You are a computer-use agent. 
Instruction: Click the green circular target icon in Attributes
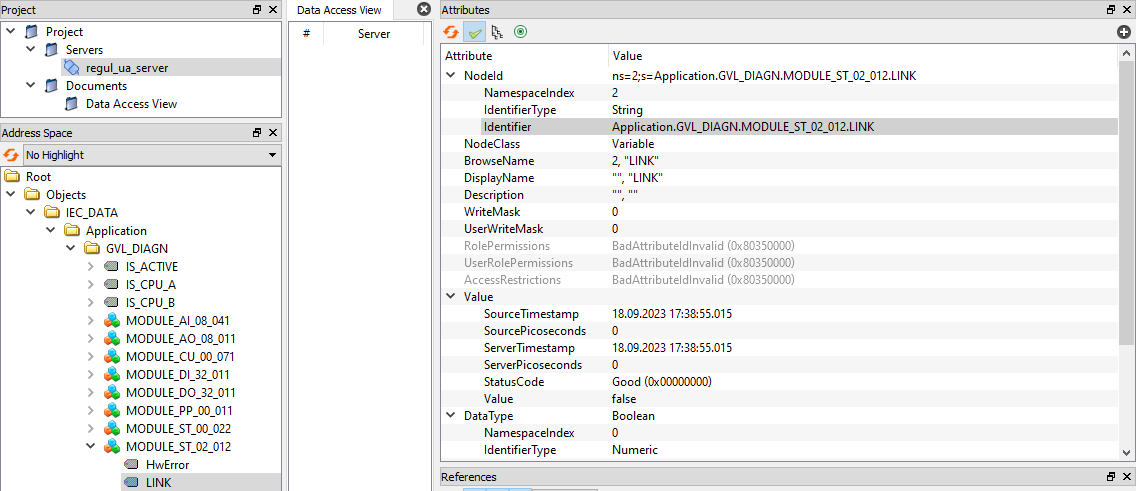520,32
